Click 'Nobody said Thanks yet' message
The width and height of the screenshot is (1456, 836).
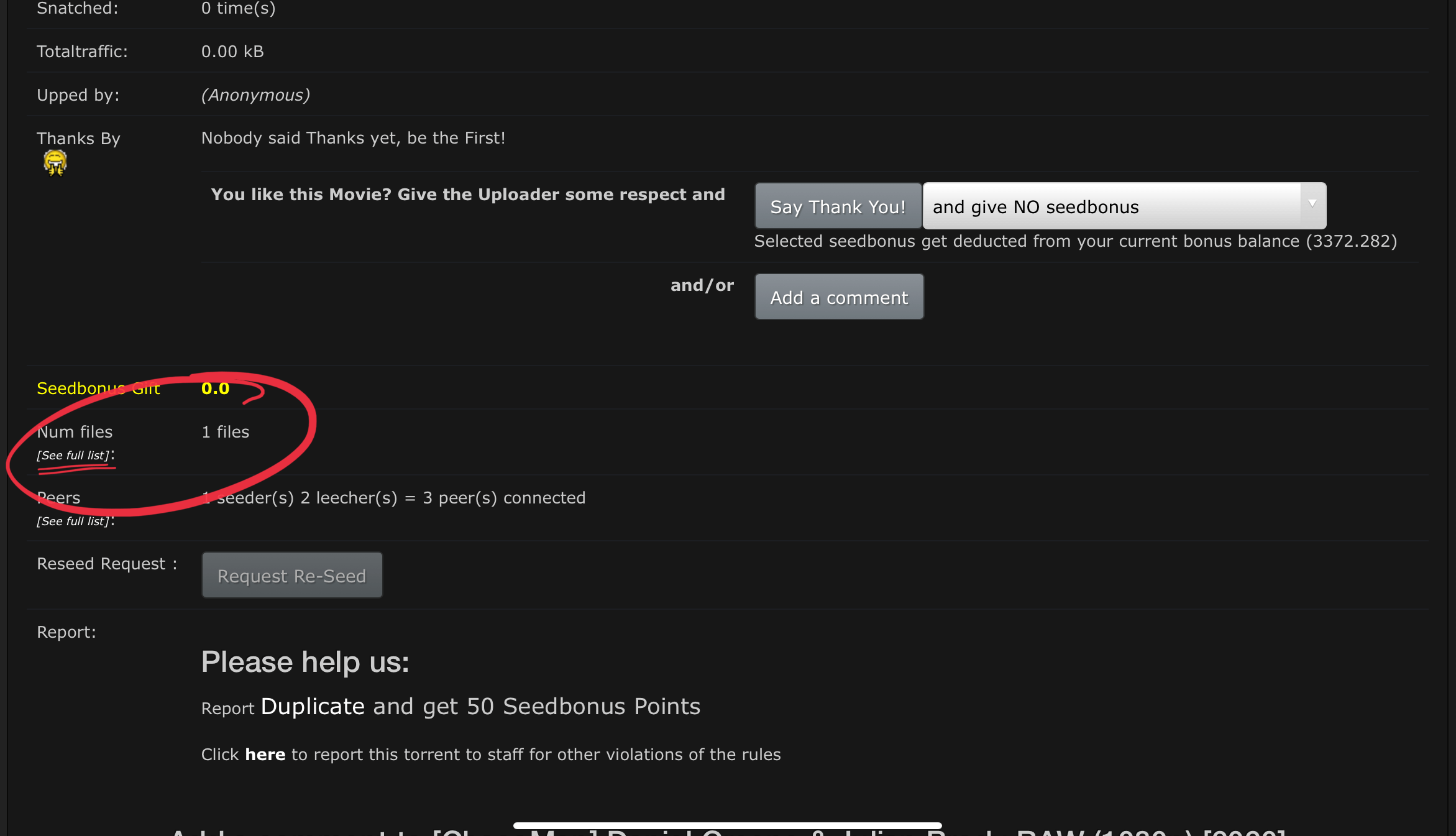click(x=353, y=138)
